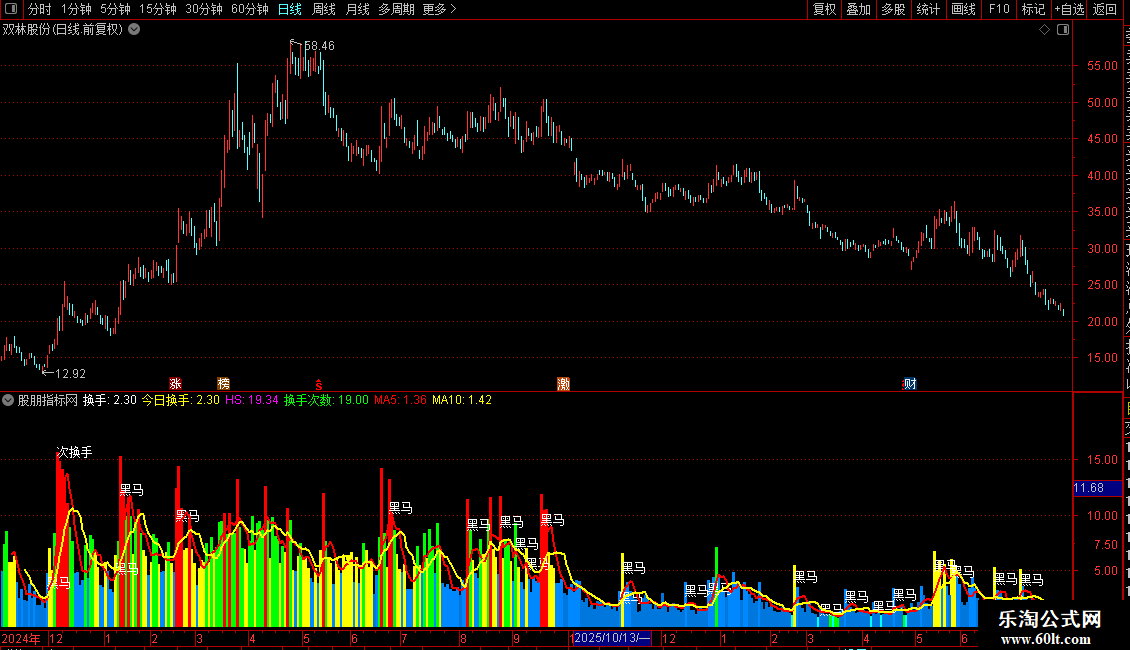The height and width of the screenshot is (650, 1130).
Task: Click the 55.00 price axis label
Action: (x=1103, y=66)
